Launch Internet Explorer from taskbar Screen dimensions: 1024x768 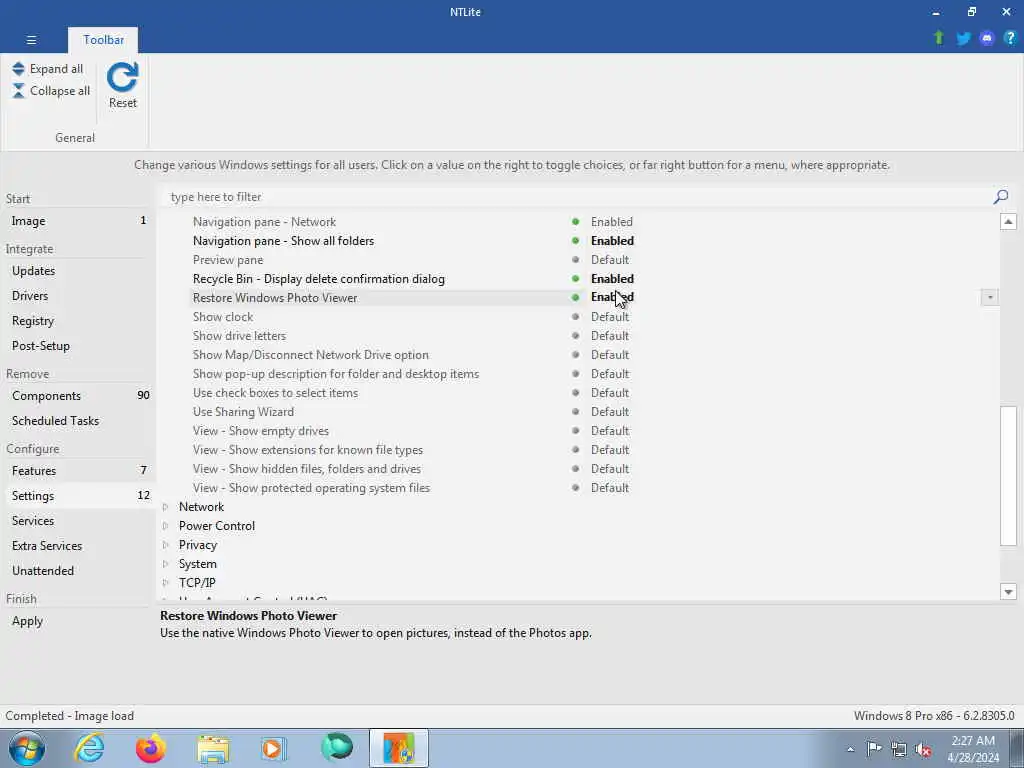[x=89, y=748]
